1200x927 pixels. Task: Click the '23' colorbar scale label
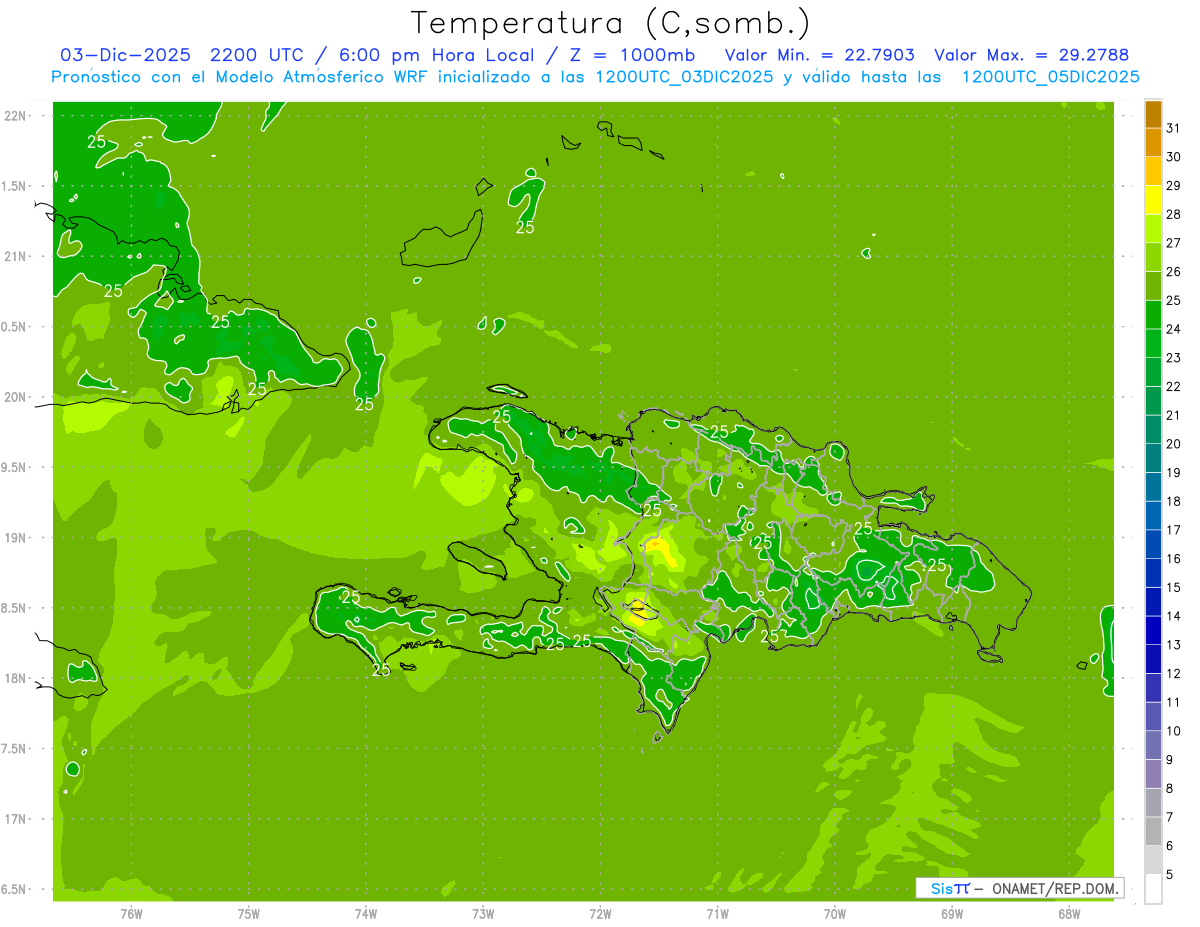click(1174, 357)
